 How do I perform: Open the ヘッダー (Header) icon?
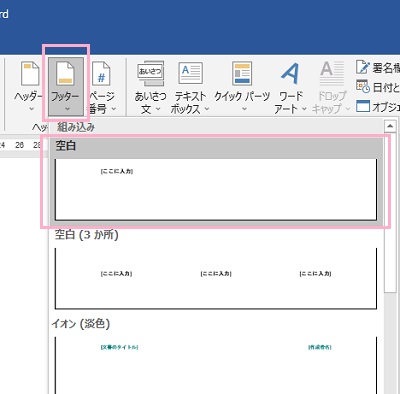click(x=30, y=73)
